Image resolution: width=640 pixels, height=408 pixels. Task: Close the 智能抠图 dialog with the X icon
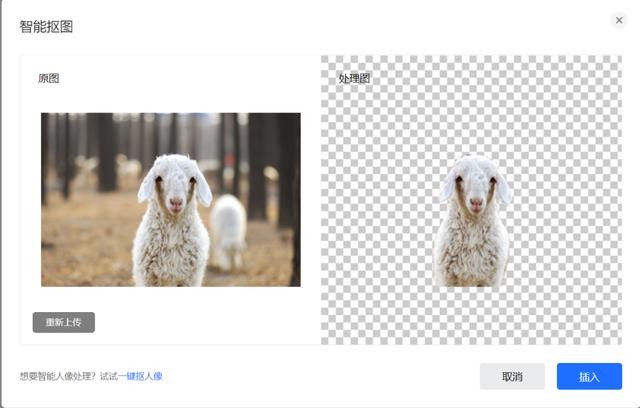point(619,20)
